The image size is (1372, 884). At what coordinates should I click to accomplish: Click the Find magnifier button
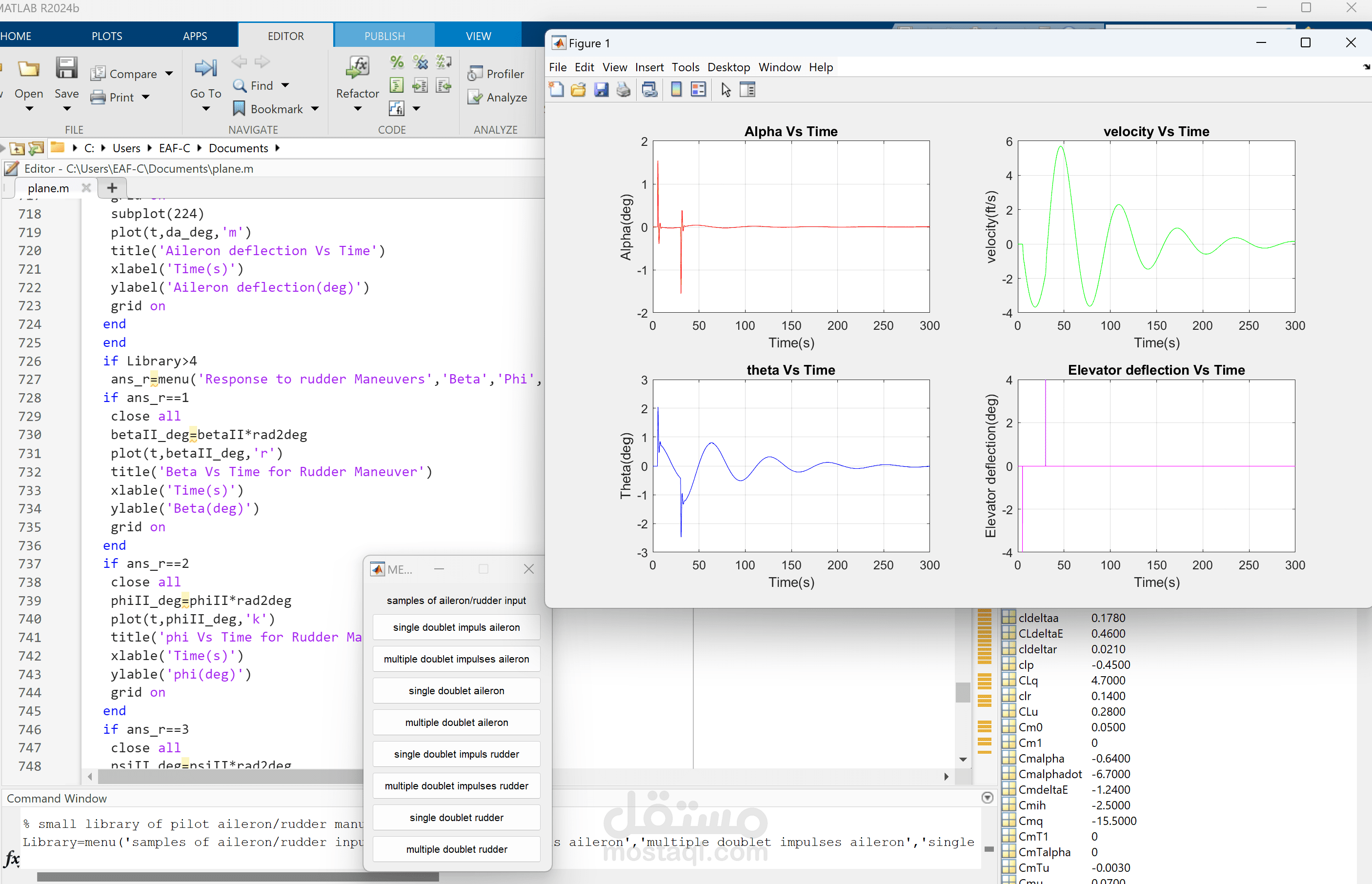point(253,85)
